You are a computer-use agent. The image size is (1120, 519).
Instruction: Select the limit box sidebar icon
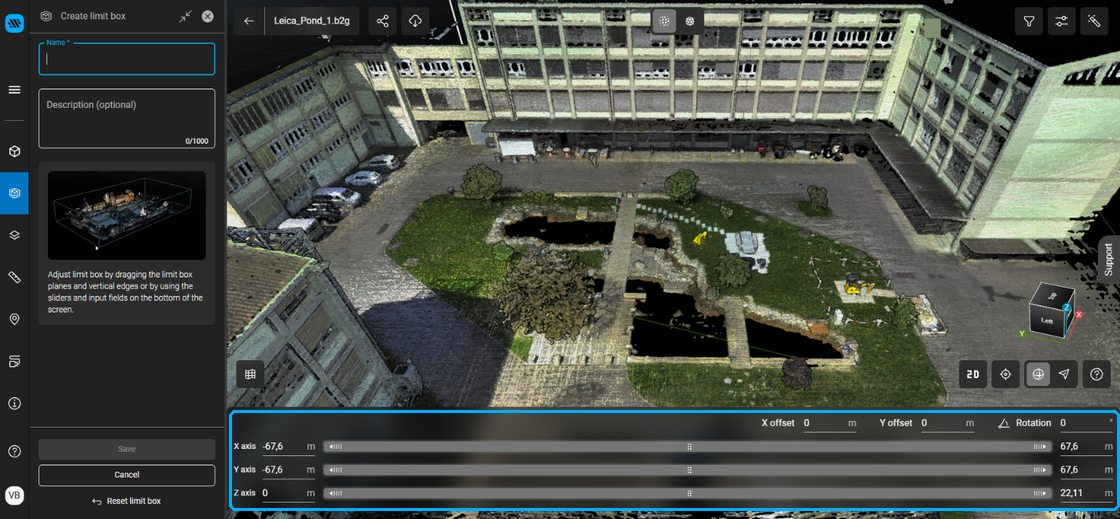point(14,193)
